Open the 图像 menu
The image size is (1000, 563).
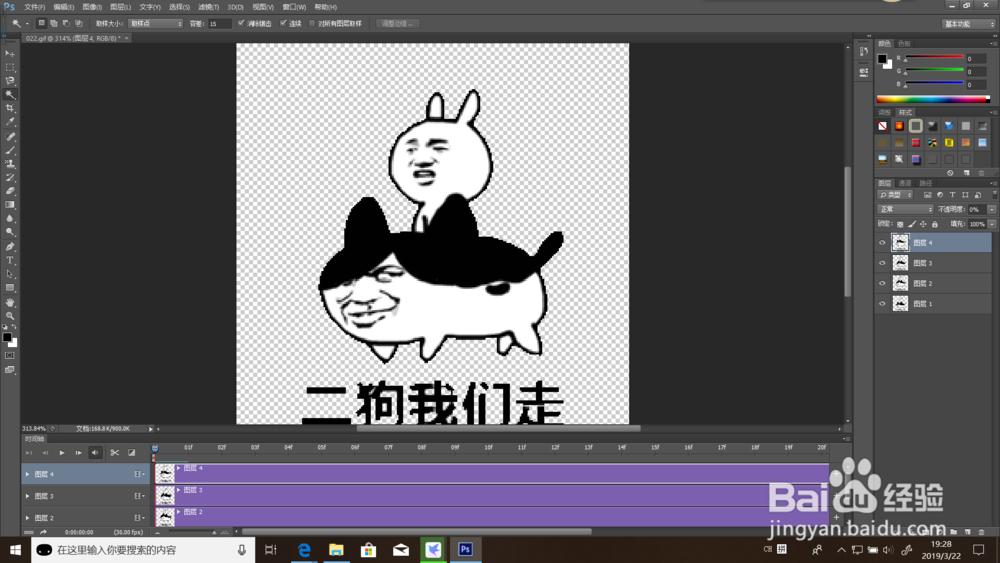[92, 7]
